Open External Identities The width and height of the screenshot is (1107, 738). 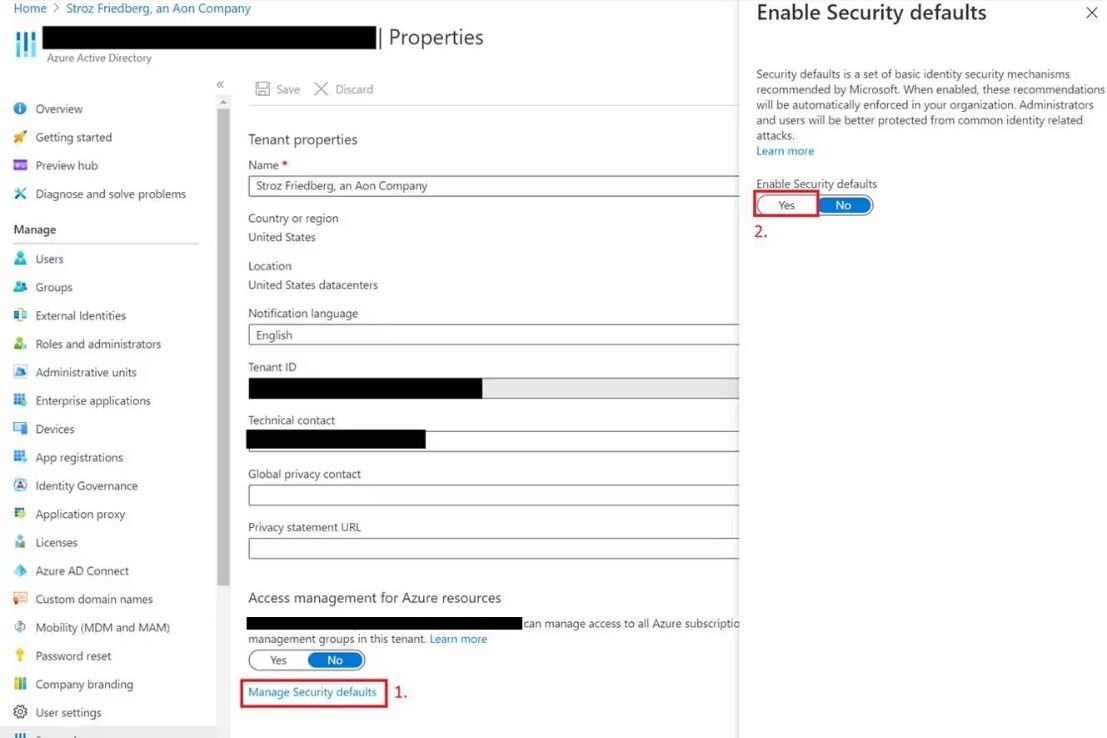(79, 315)
